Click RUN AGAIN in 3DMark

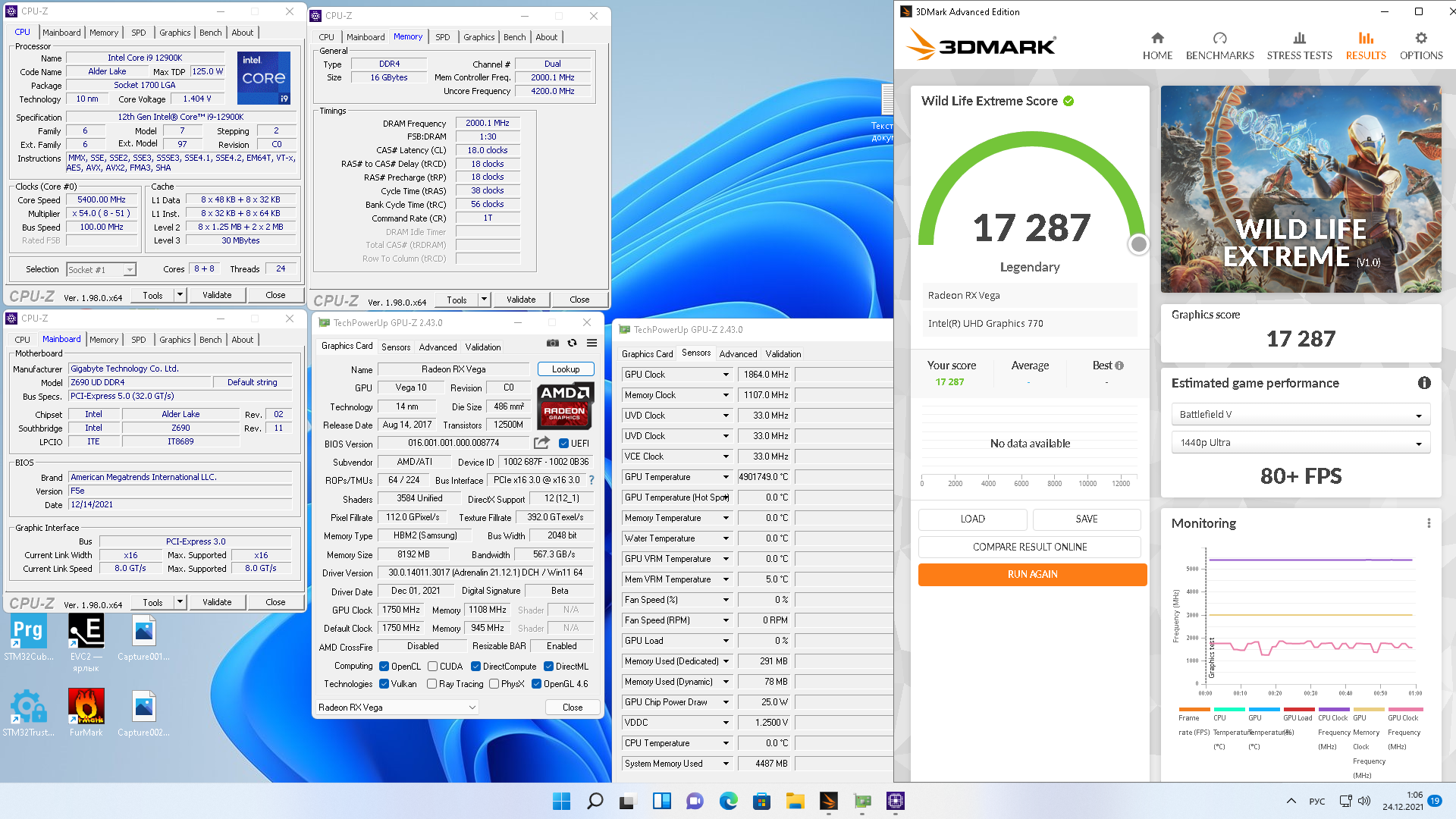(1032, 575)
